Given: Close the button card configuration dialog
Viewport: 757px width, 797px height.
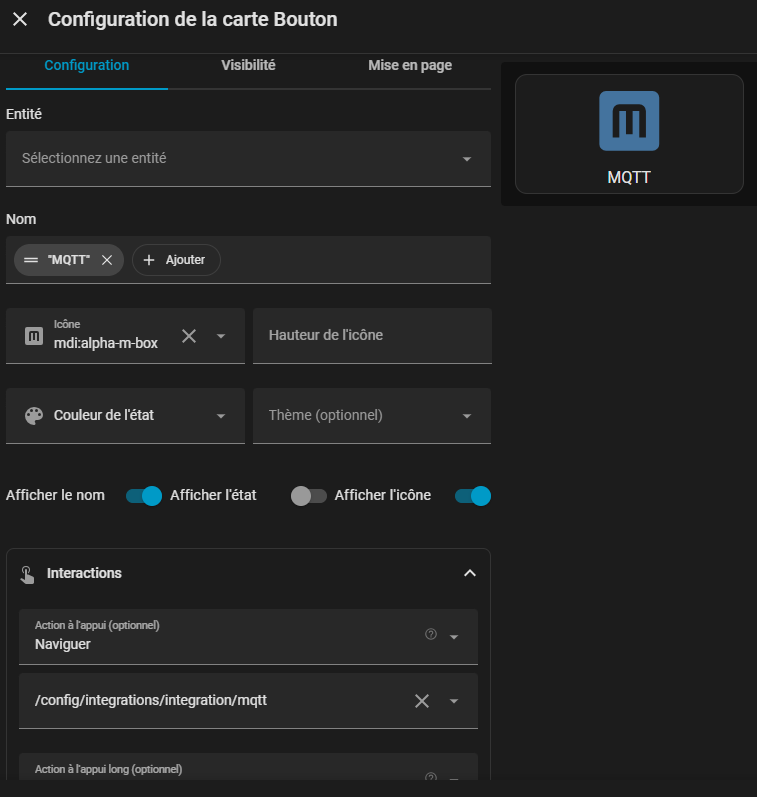Looking at the screenshot, I should pyautogui.click(x=20, y=19).
